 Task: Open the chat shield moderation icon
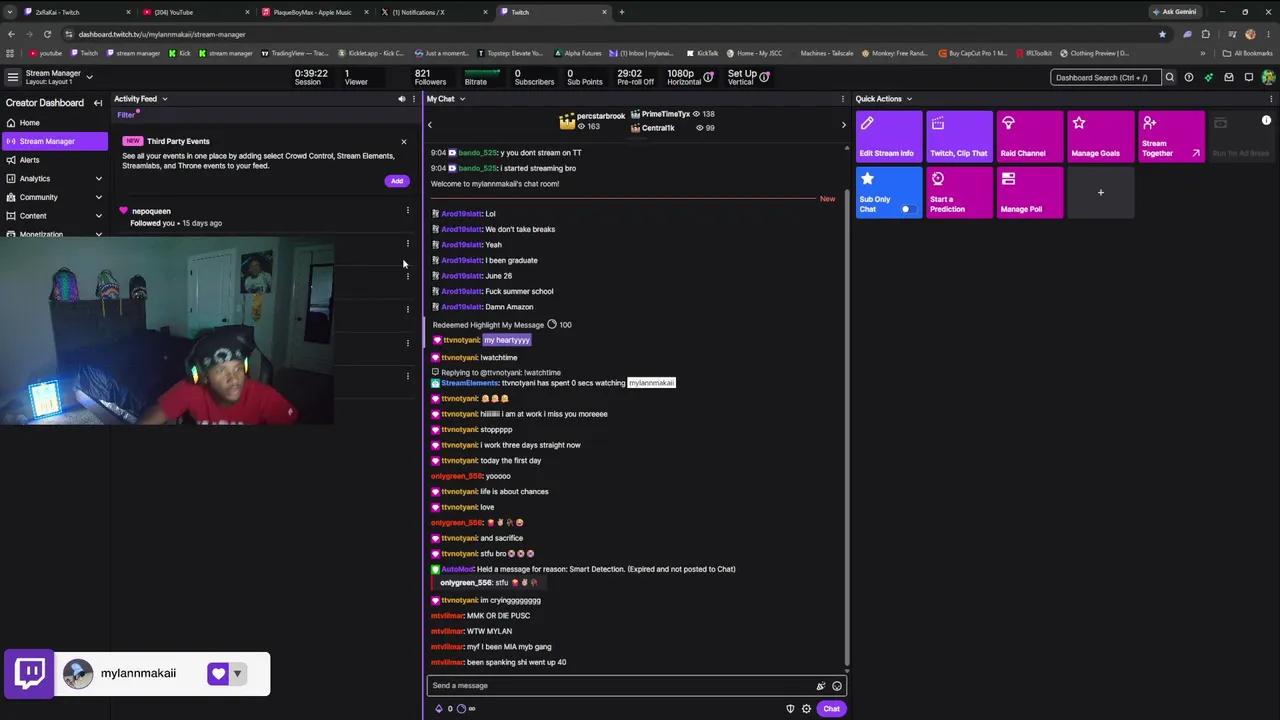point(790,709)
